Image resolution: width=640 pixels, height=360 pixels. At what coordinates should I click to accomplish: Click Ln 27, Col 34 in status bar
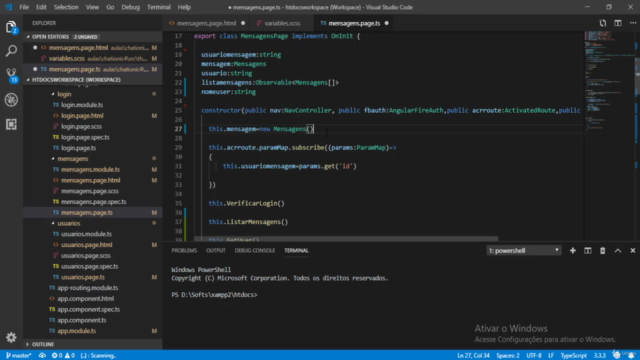point(473,356)
